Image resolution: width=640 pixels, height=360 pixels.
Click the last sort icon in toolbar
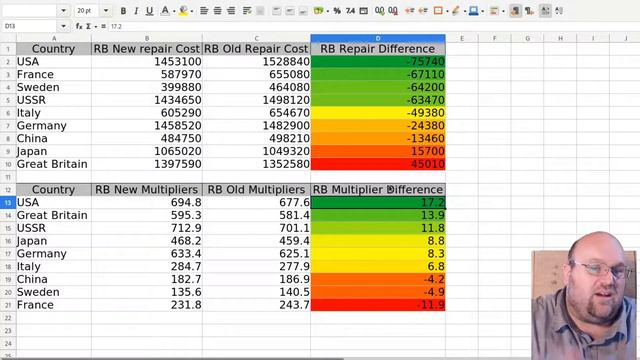559,11
